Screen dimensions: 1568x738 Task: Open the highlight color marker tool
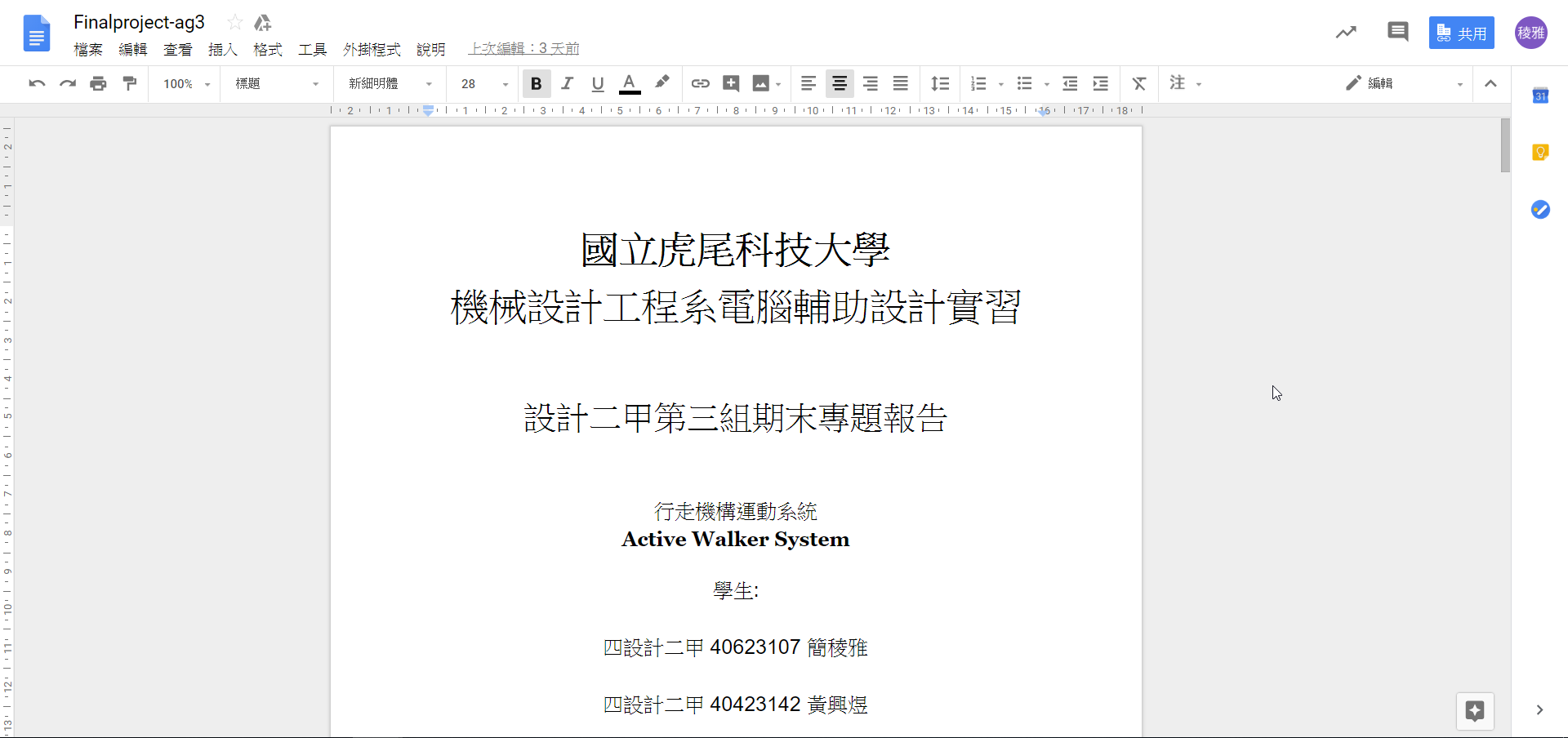click(661, 83)
